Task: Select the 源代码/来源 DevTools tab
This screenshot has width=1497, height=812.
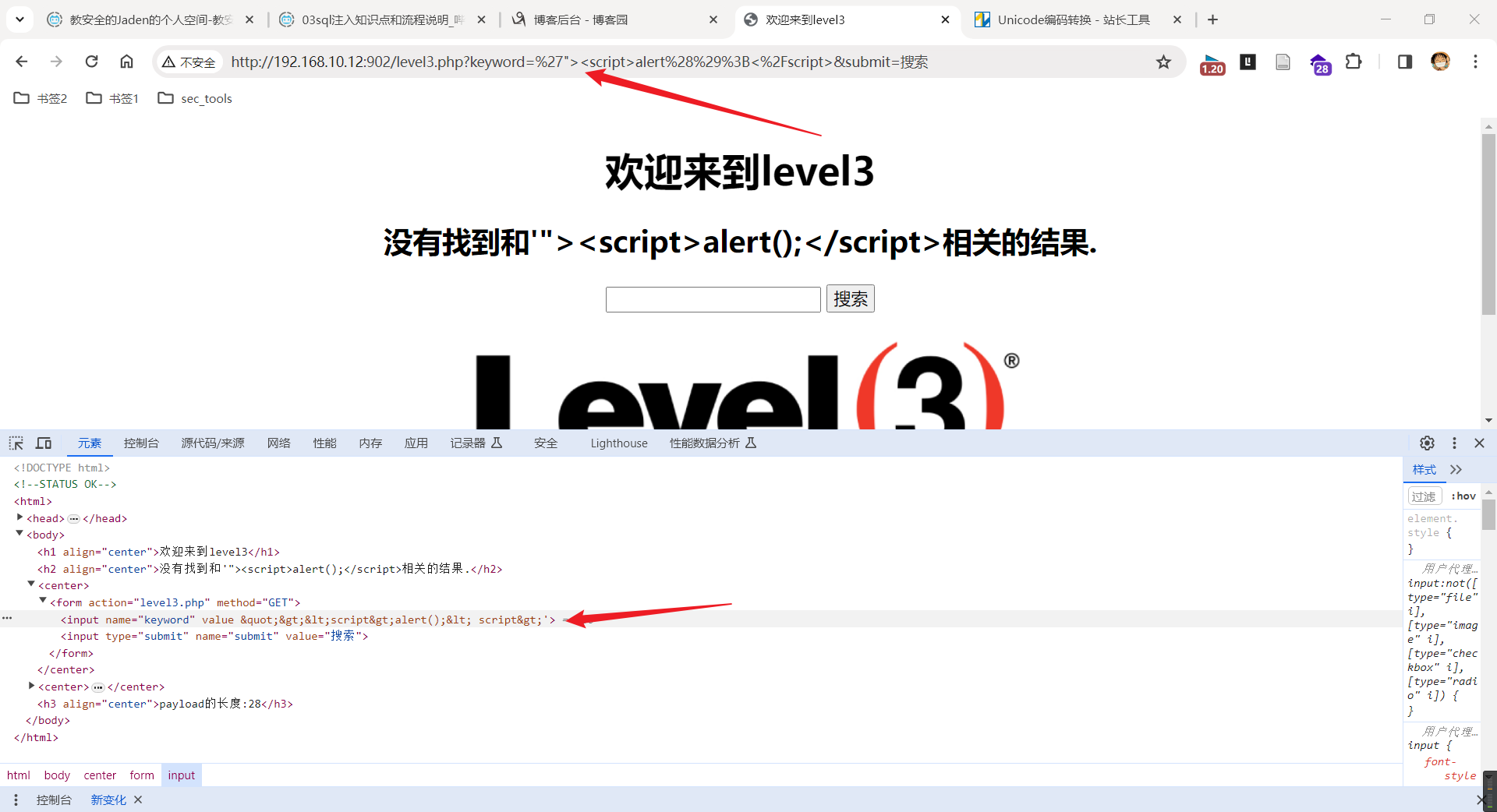Action: point(213,443)
